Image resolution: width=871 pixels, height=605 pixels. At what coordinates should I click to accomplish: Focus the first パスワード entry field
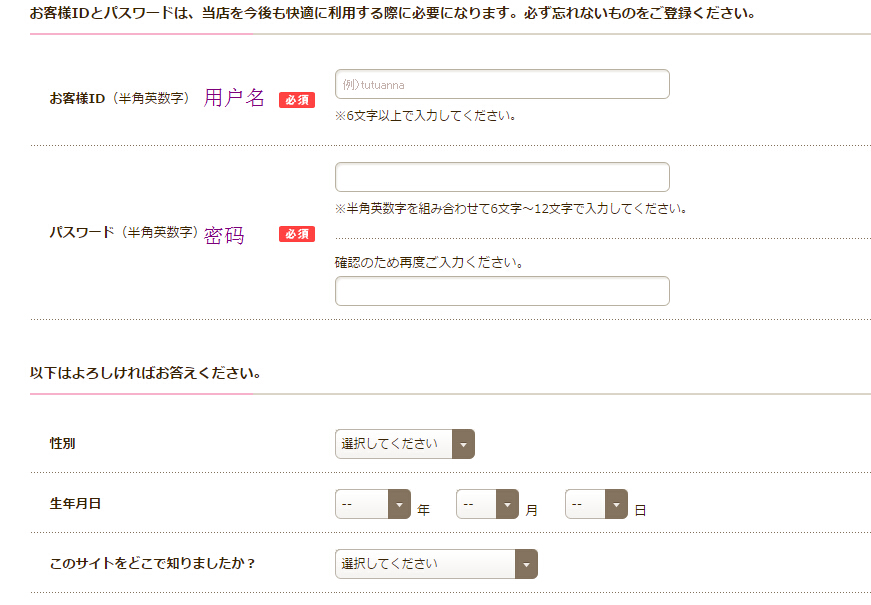[x=502, y=177]
